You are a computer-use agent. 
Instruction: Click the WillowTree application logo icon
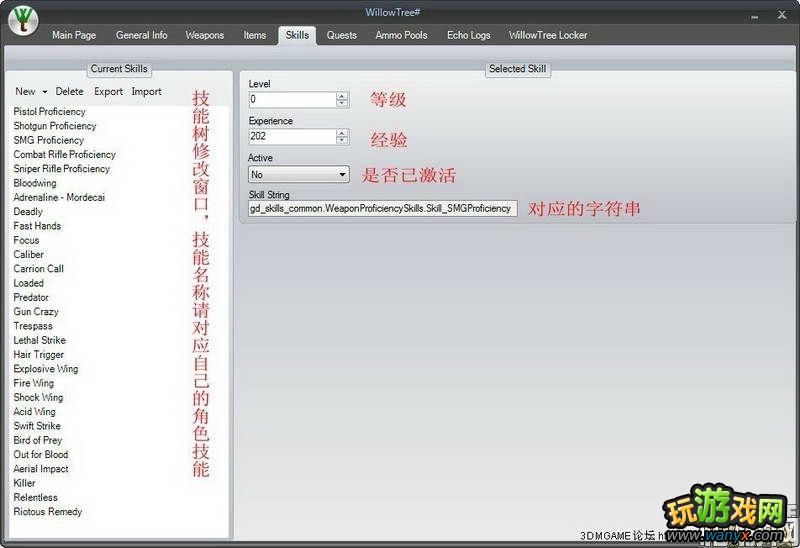23,20
